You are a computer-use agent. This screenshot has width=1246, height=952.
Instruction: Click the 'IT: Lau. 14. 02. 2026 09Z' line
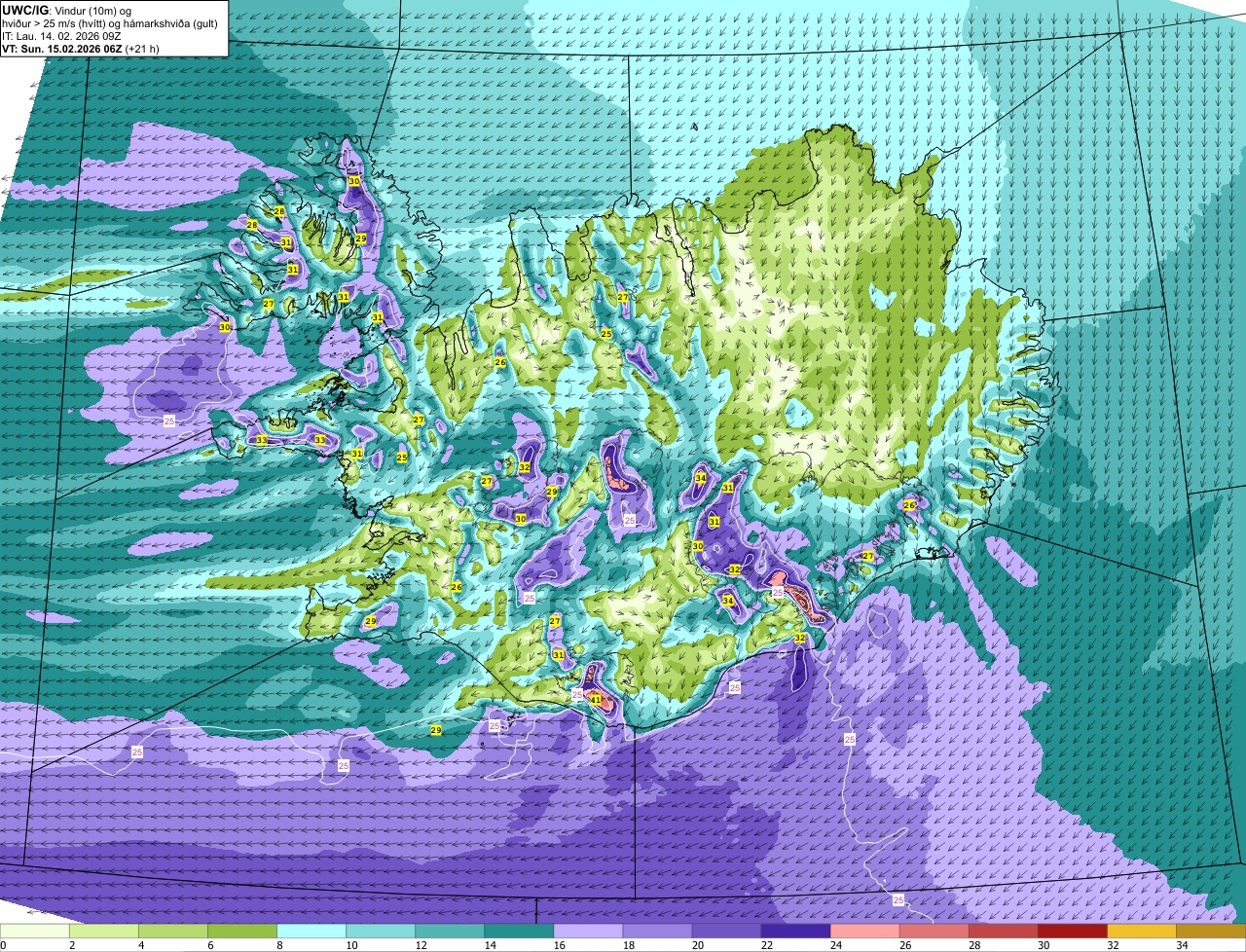pos(63,34)
